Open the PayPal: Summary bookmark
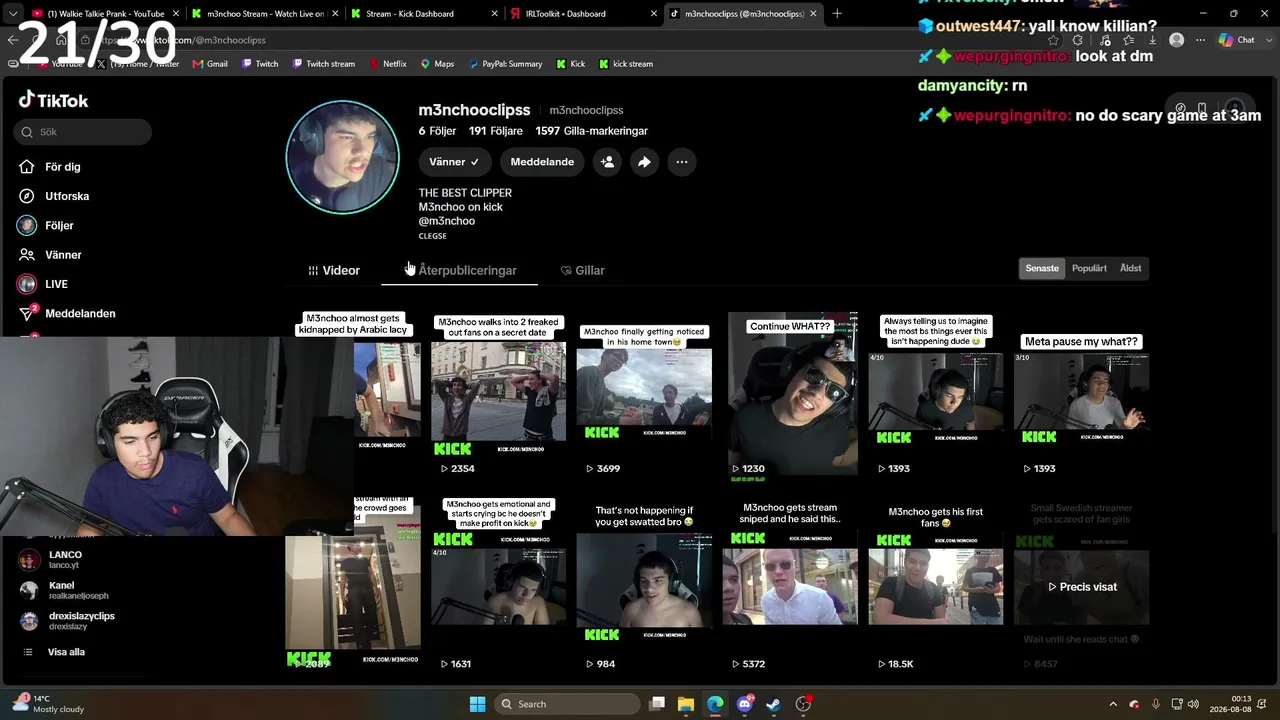Image resolution: width=1280 pixels, height=720 pixels. [505, 64]
